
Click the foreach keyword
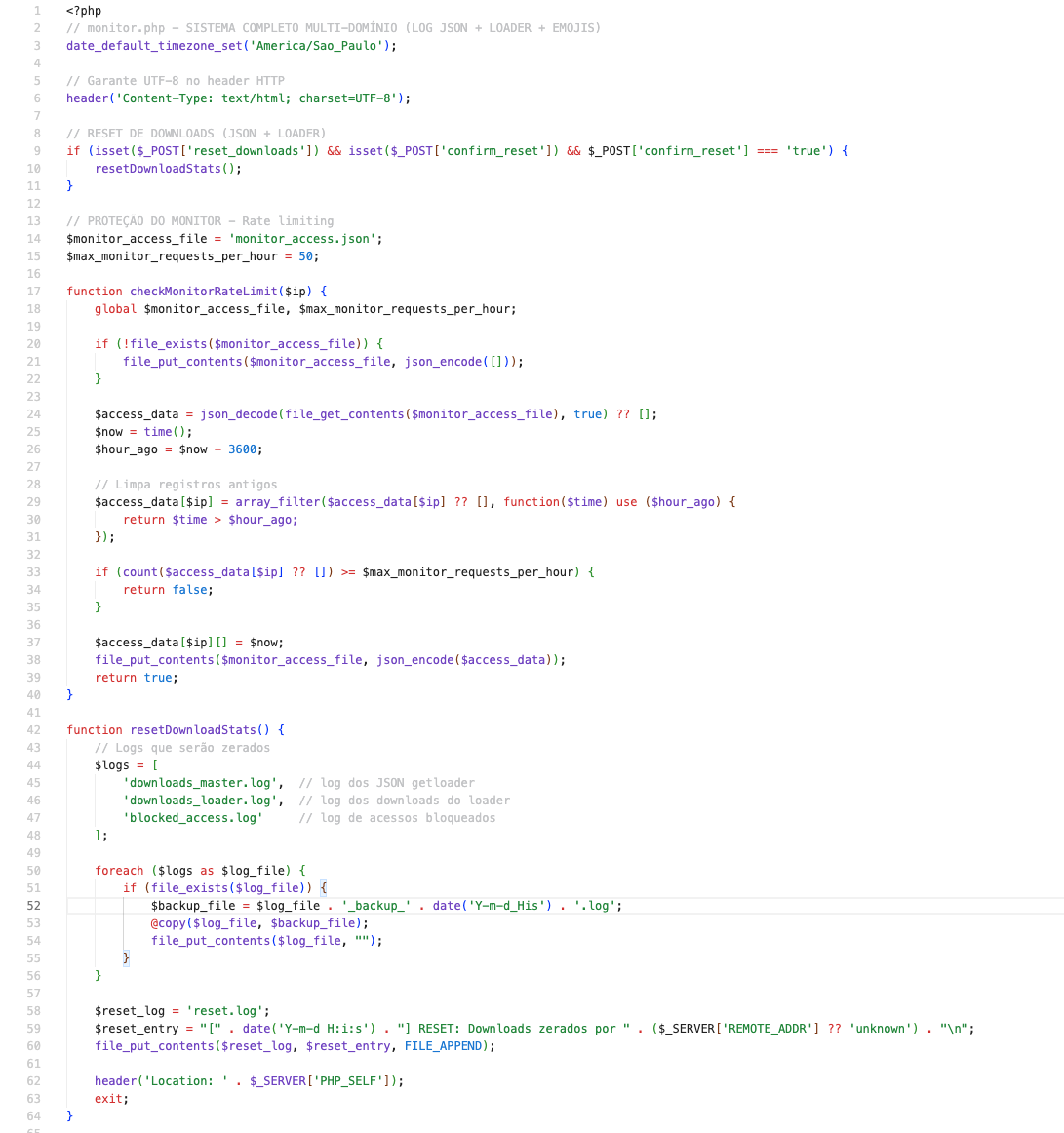[119, 870]
